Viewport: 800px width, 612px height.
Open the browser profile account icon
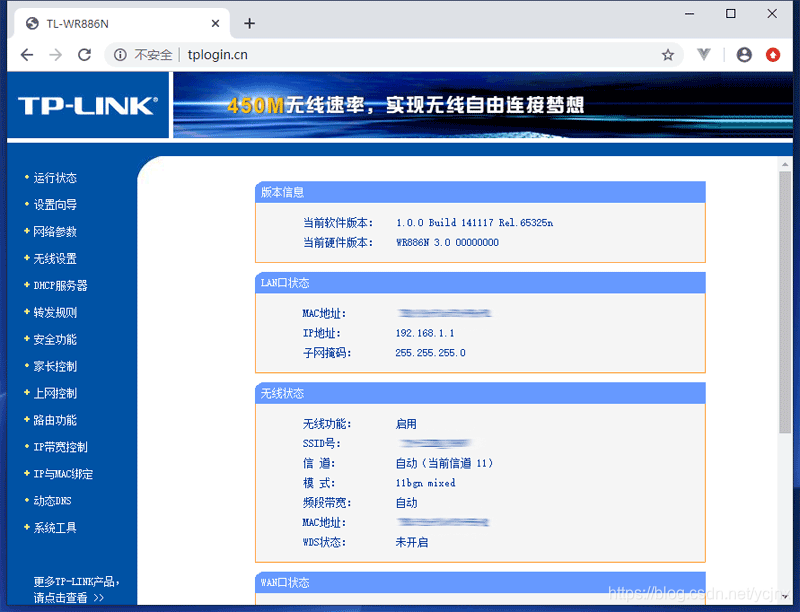(744, 55)
